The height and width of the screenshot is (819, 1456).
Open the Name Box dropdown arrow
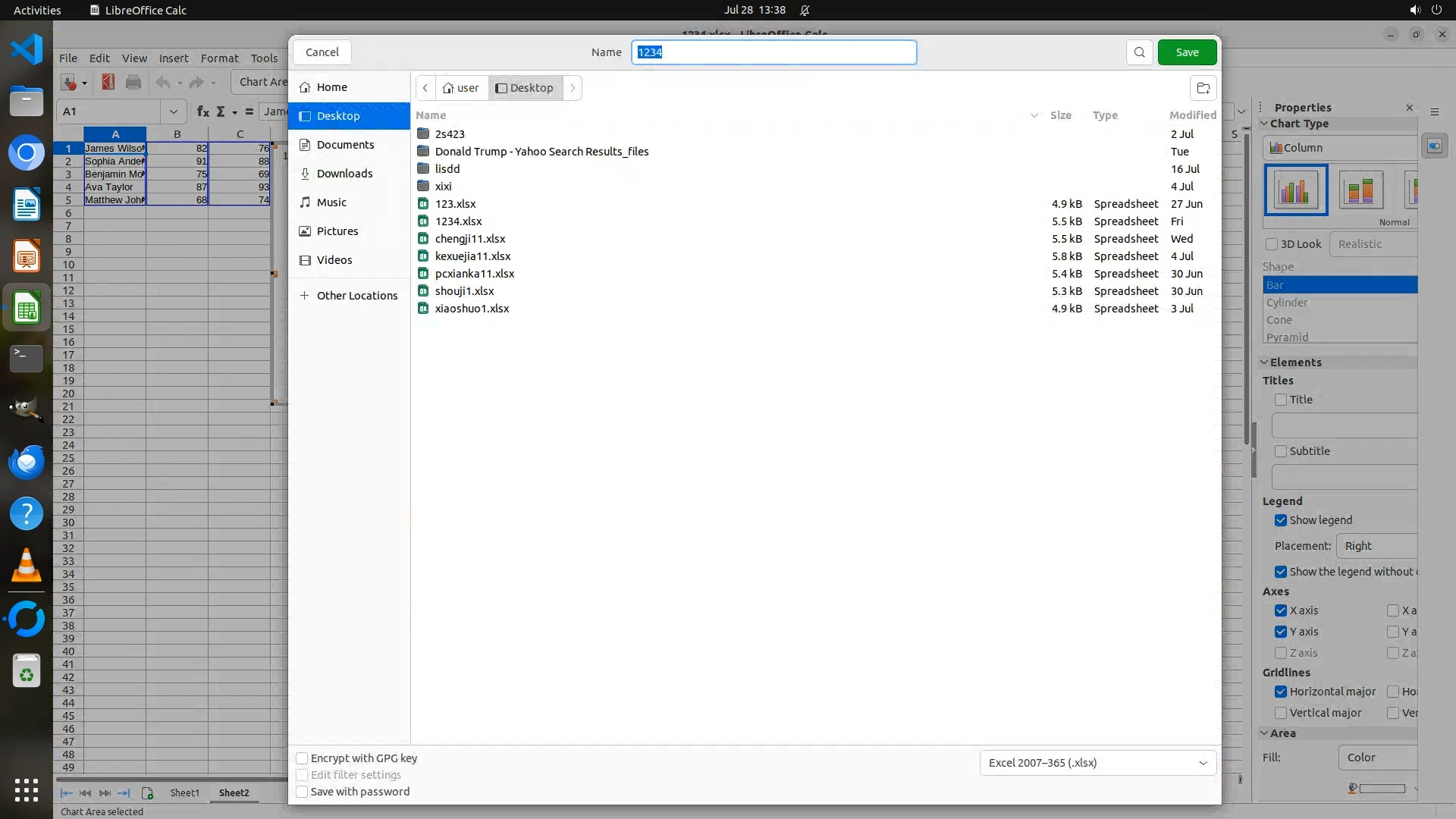coord(173,111)
